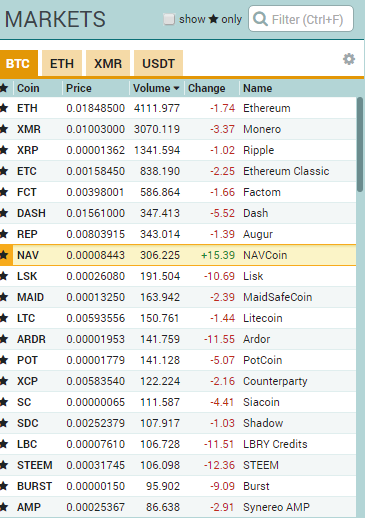
Task: Sort markets by Name column header
Action: (257, 88)
